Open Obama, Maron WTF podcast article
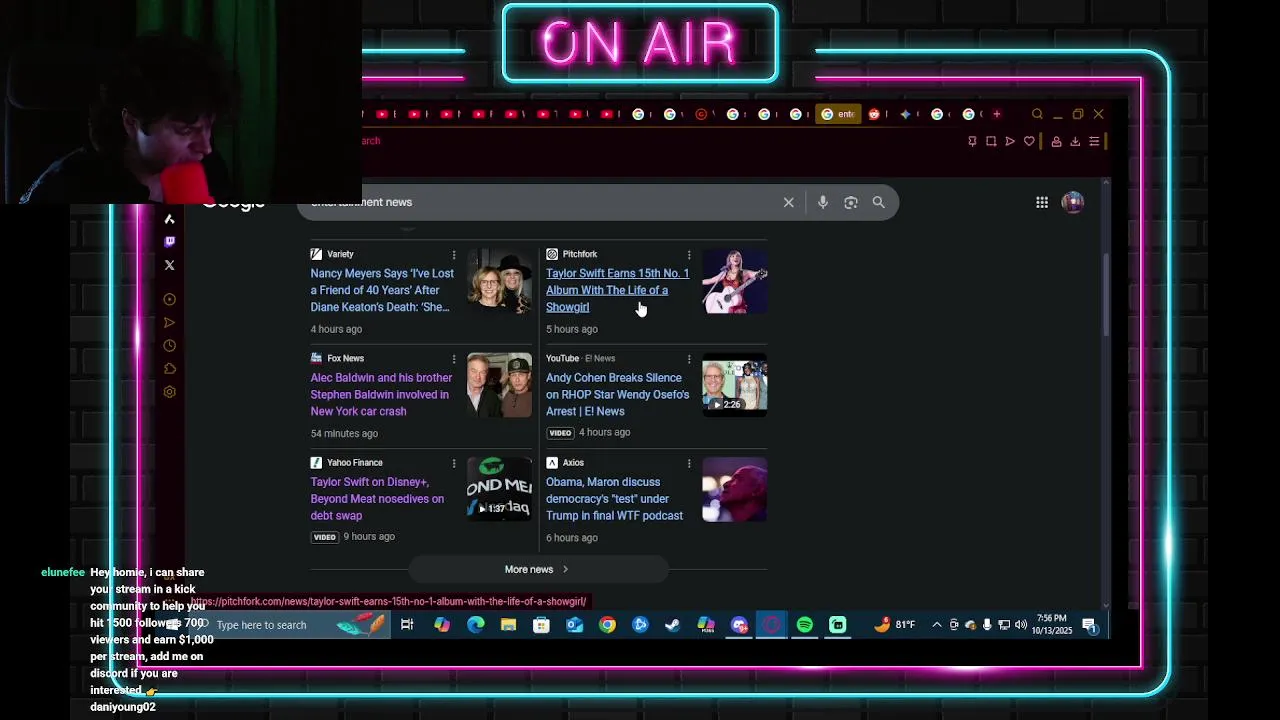1280x720 pixels. tap(614, 498)
